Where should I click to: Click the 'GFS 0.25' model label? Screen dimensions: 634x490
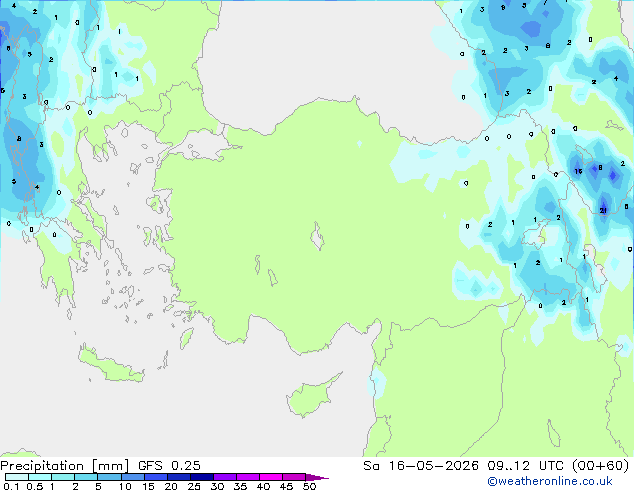169,466
